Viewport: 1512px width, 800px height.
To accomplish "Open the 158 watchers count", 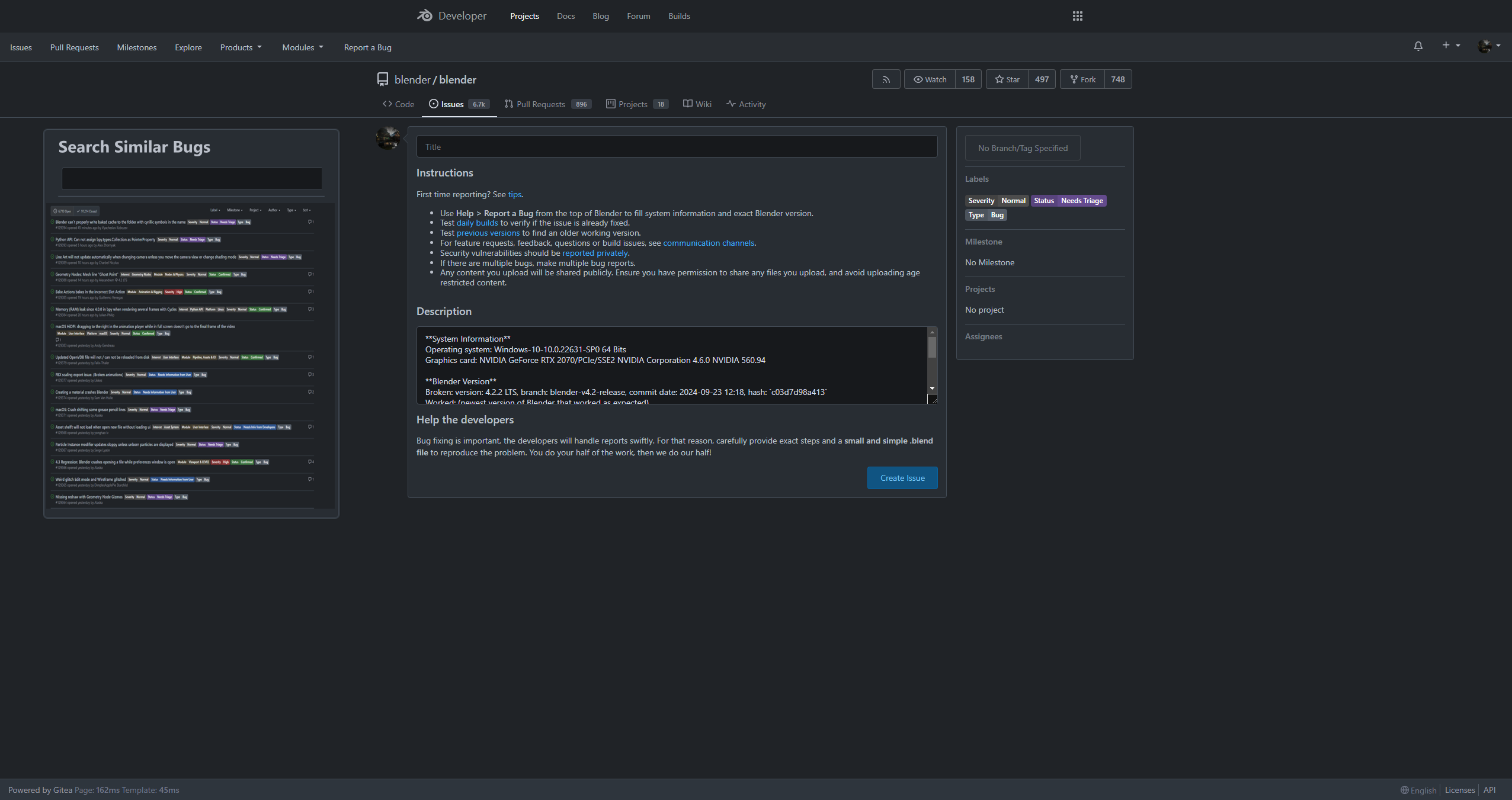I will [968, 79].
